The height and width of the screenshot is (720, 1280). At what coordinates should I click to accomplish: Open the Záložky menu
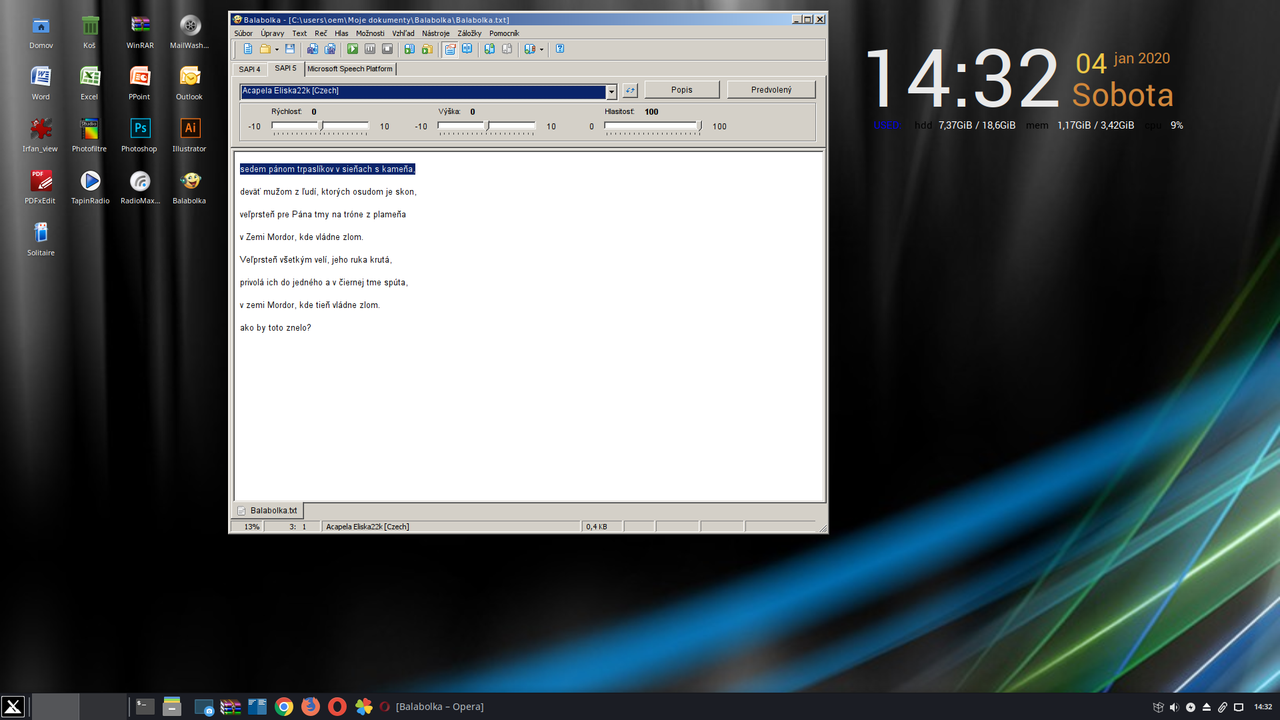tap(470, 33)
